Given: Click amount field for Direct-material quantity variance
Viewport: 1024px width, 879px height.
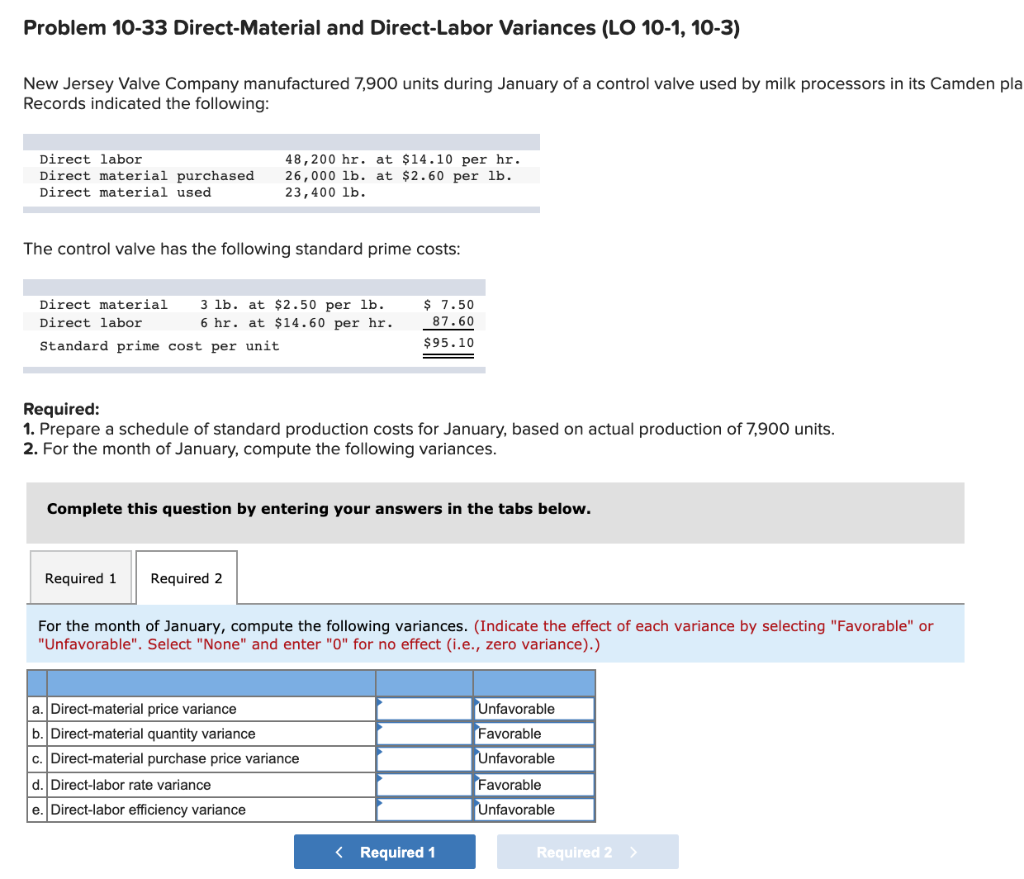Looking at the screenshot, I should (x=424, y=733).
